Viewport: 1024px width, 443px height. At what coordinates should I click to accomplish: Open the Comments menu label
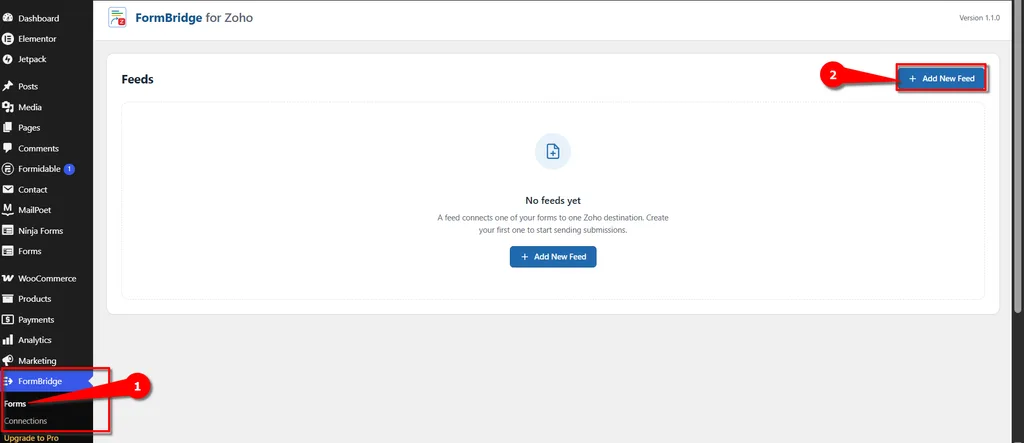pos(39,148)
